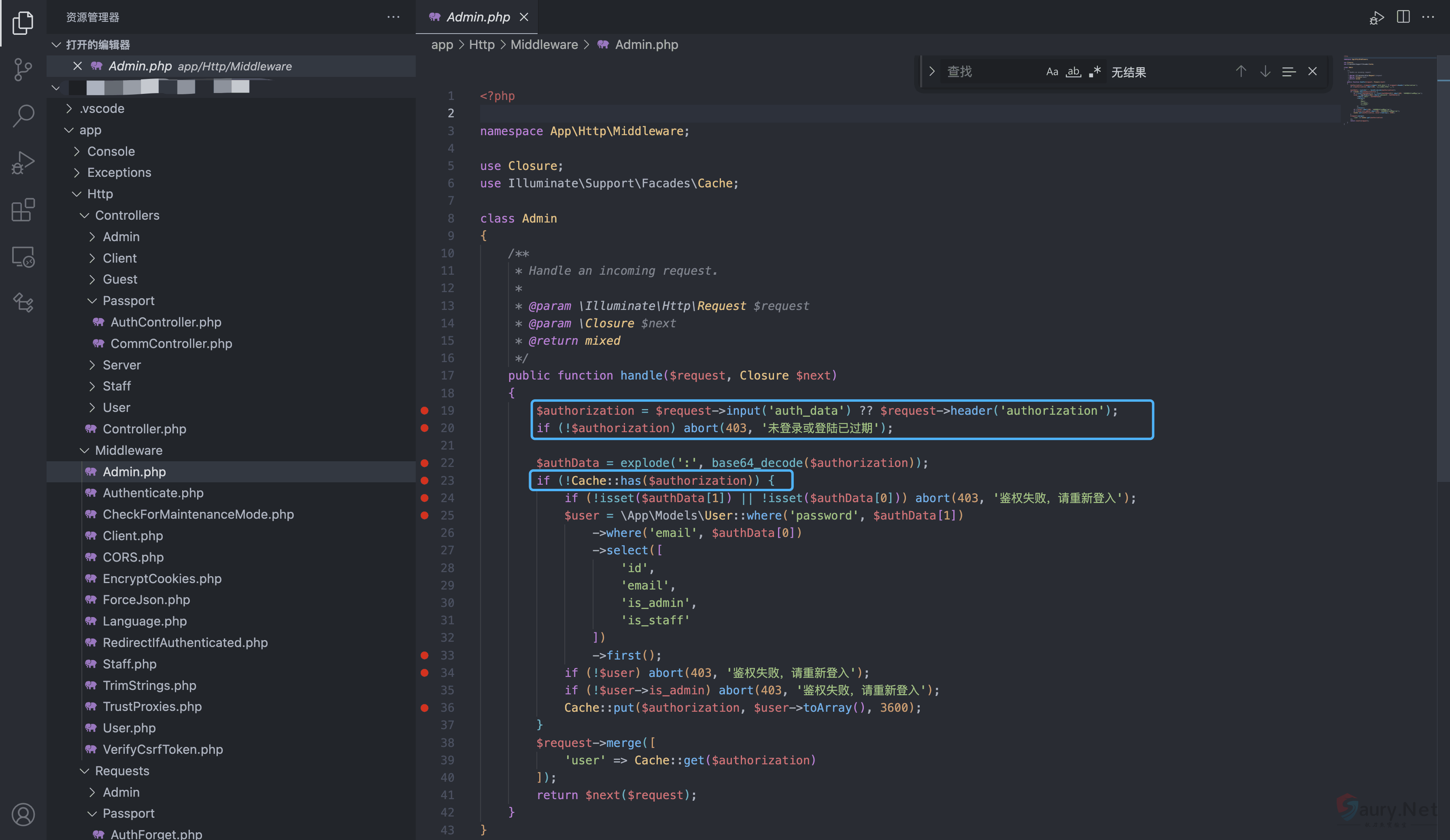Remove the breakpoint on line 19
Viewport: 1450px width, 840px height.
(425, 411)
